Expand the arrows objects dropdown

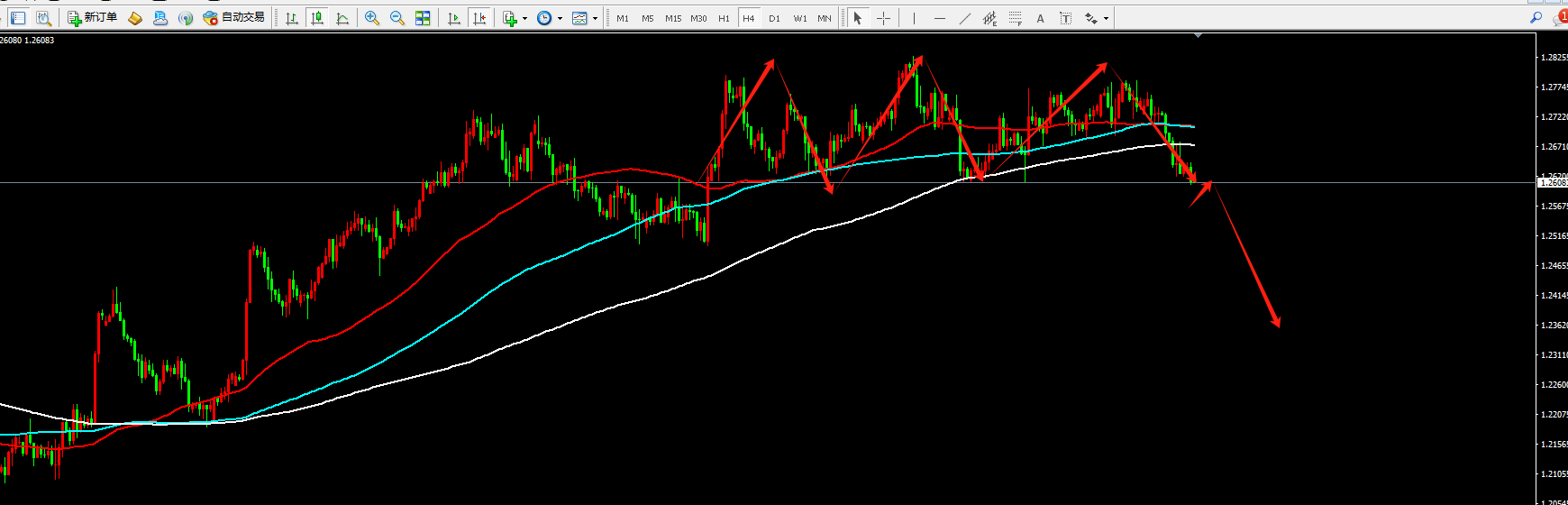pyautogui.click(x=1106, y=18)
